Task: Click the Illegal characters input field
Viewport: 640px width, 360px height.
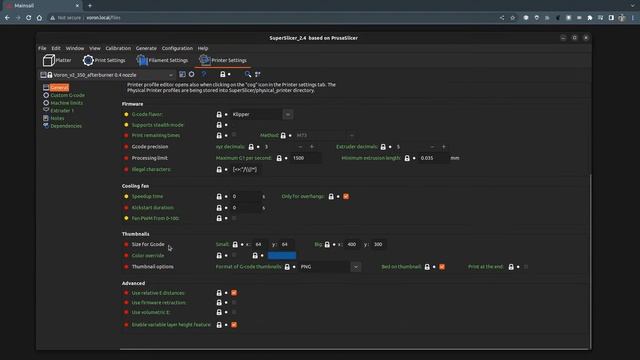Action: [246, 169]
